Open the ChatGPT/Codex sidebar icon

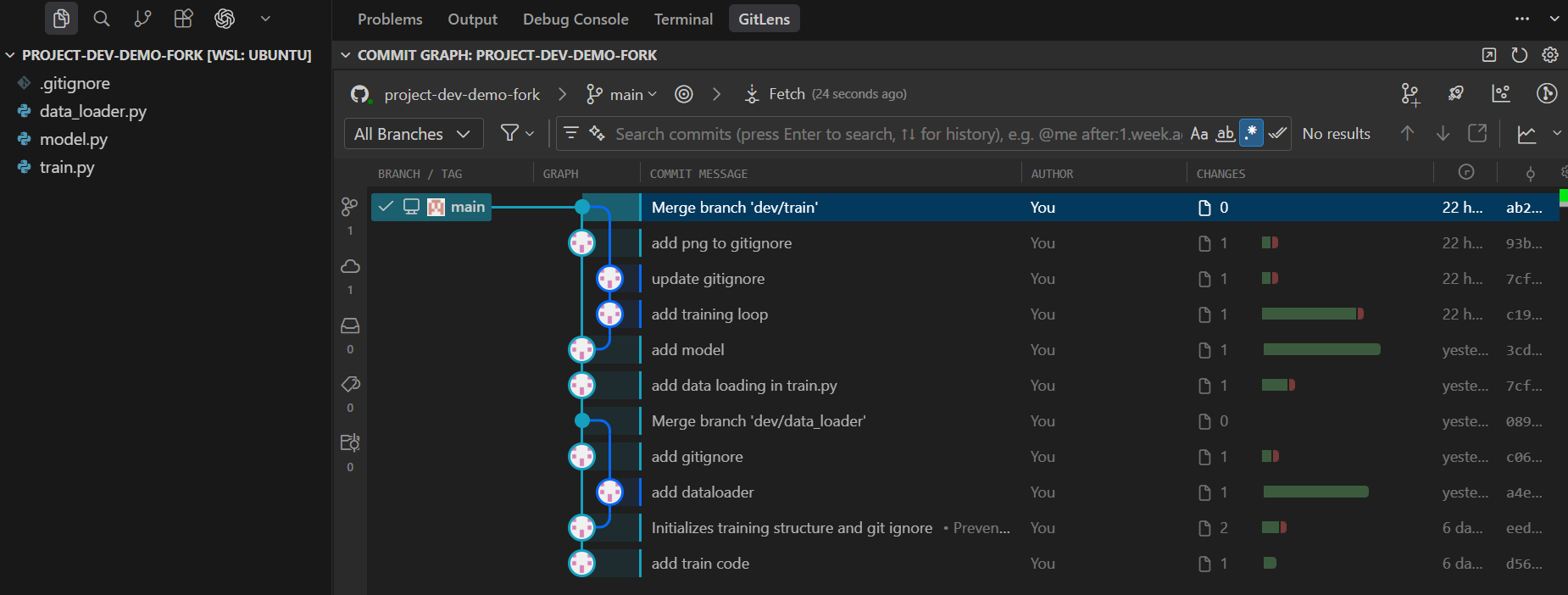[x=225, y=19]
